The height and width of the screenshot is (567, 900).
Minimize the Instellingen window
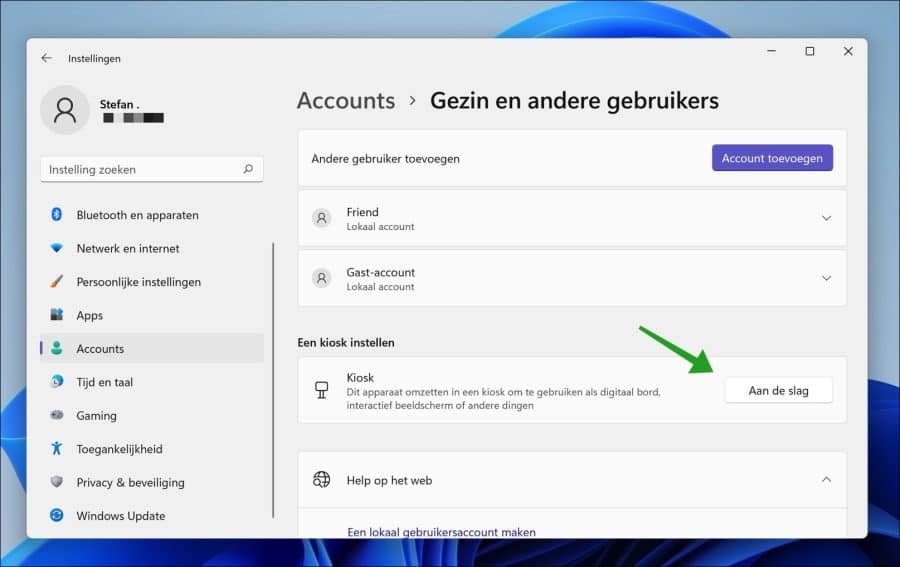click(771, 51)
